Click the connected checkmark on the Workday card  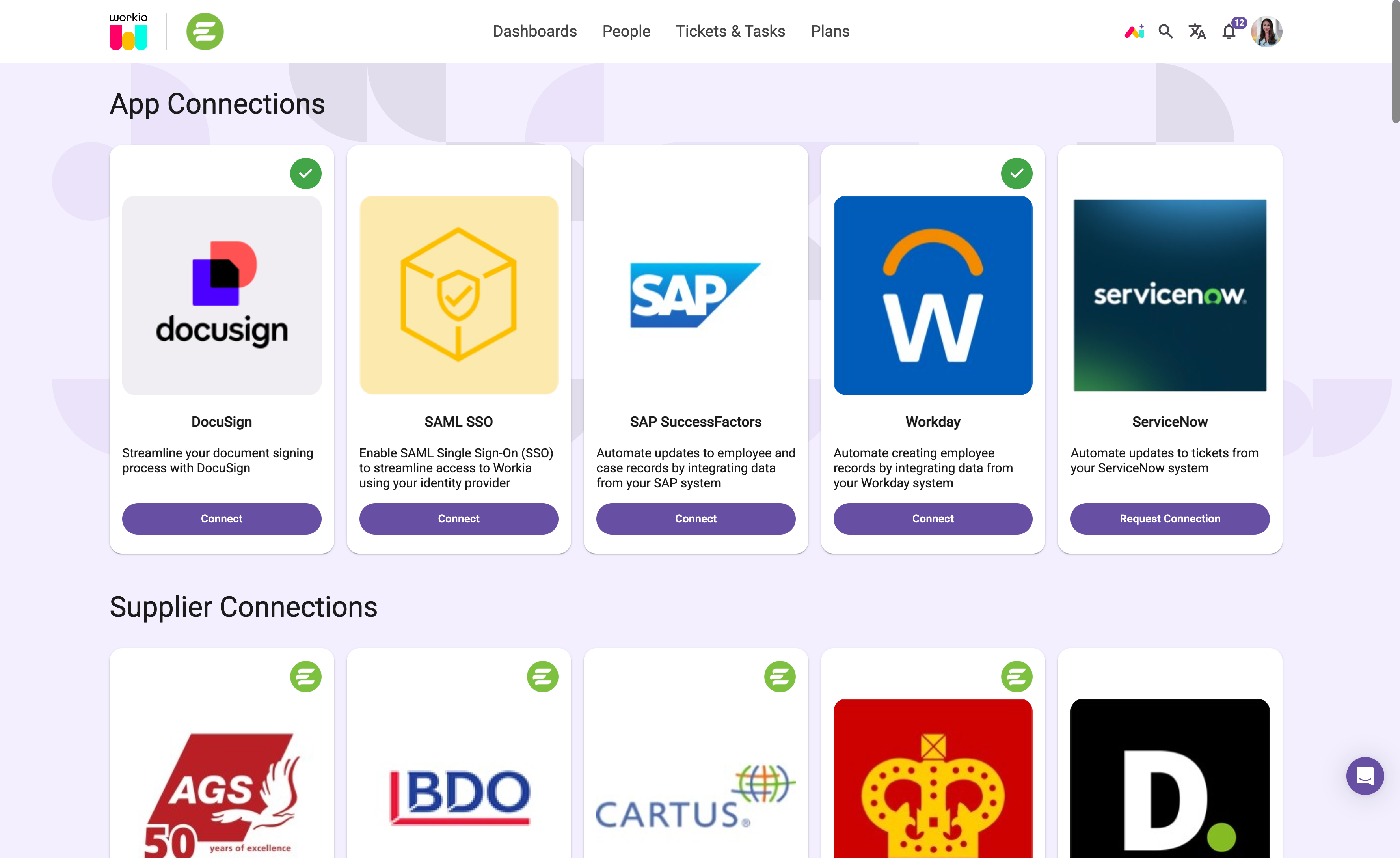click(x=1017, y=173)
